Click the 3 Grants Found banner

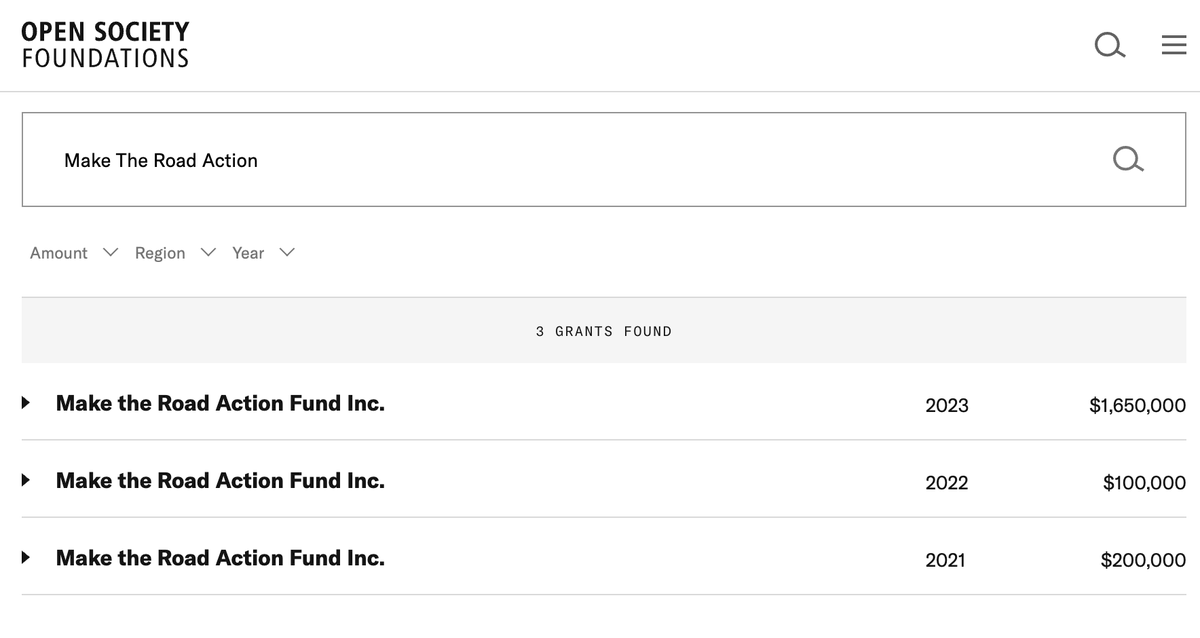[x=603, y=331]
